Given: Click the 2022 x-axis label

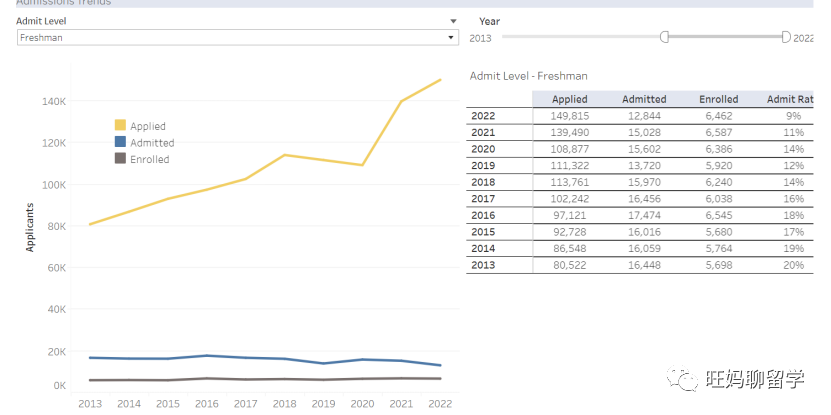Looking at the screenshot, I should coord(440,404).
